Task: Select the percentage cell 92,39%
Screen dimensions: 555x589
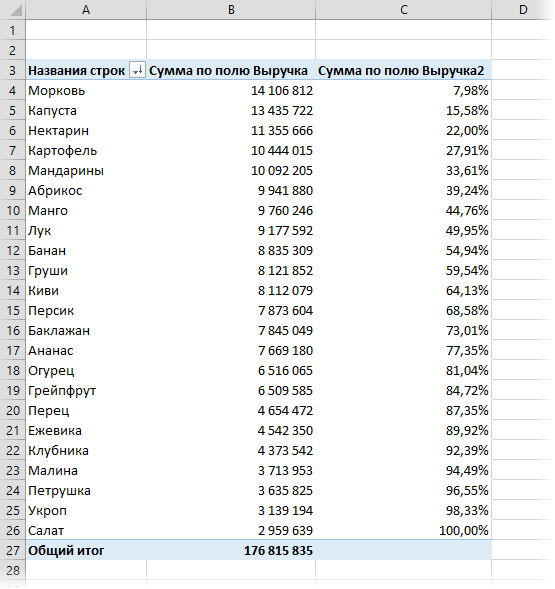Action: click(x=404, y=450)
